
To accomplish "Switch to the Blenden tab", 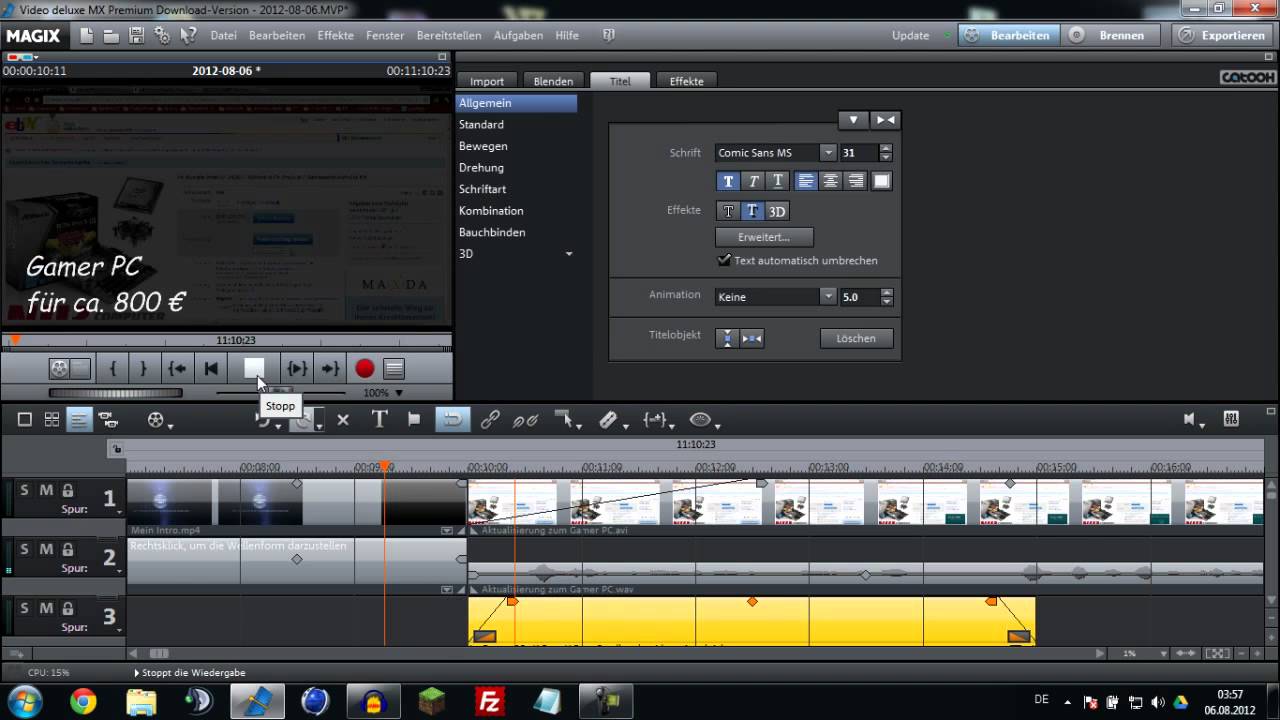I will click(553, 81).
